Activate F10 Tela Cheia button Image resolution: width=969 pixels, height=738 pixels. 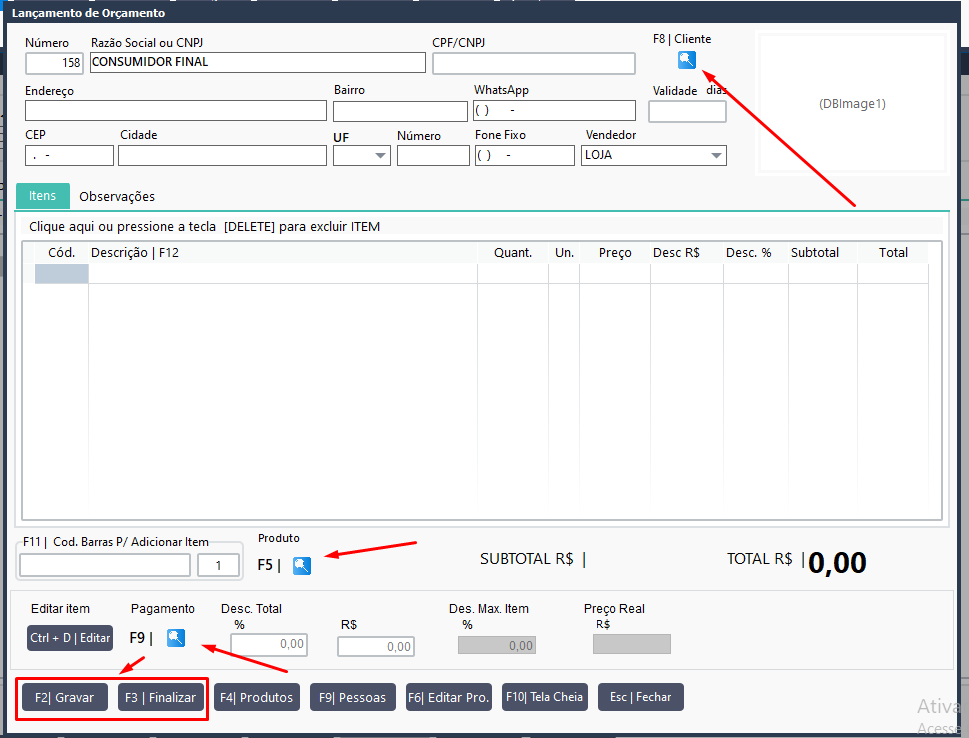pos(544,697)
